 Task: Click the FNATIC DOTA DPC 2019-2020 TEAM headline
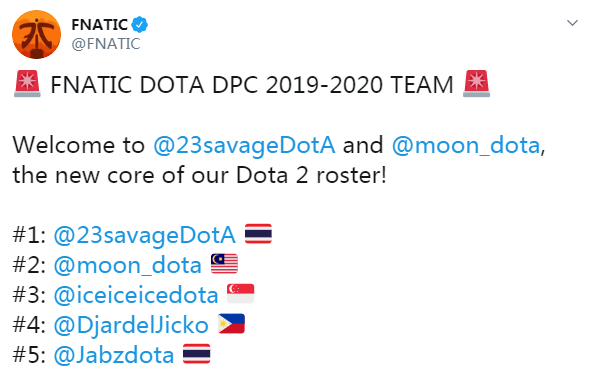(x=252, y=85)
